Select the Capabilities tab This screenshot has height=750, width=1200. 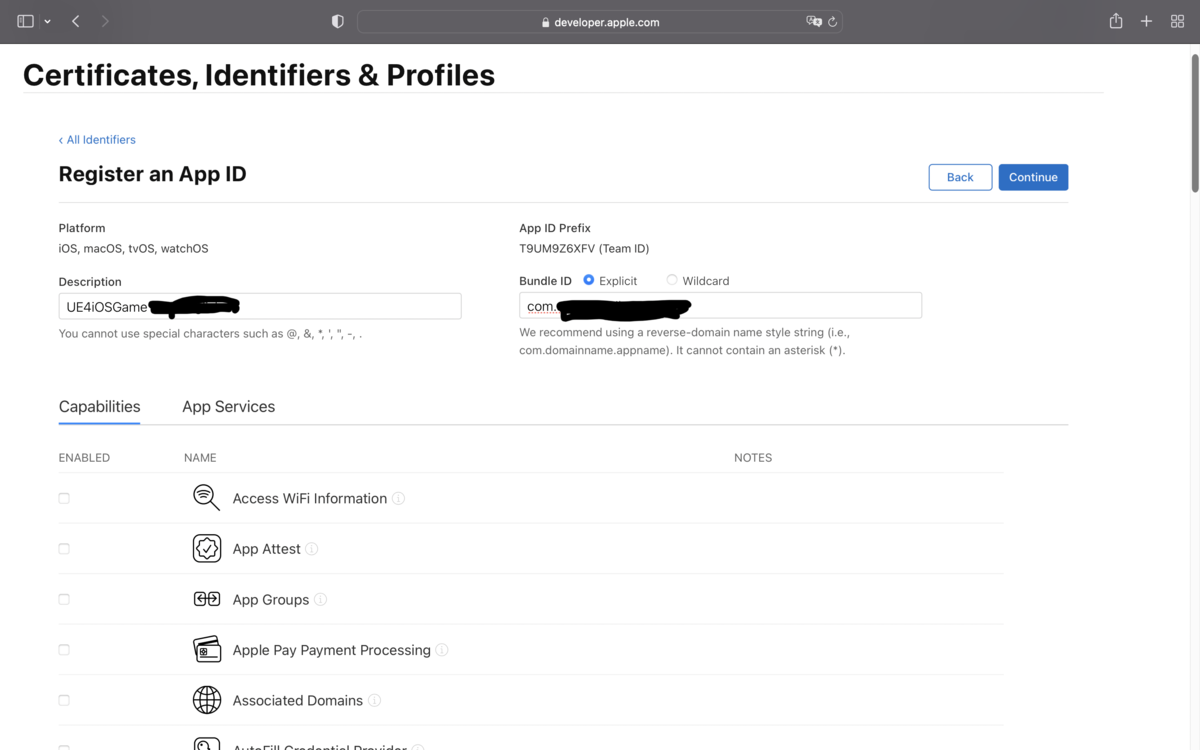[x=99, y=407]
